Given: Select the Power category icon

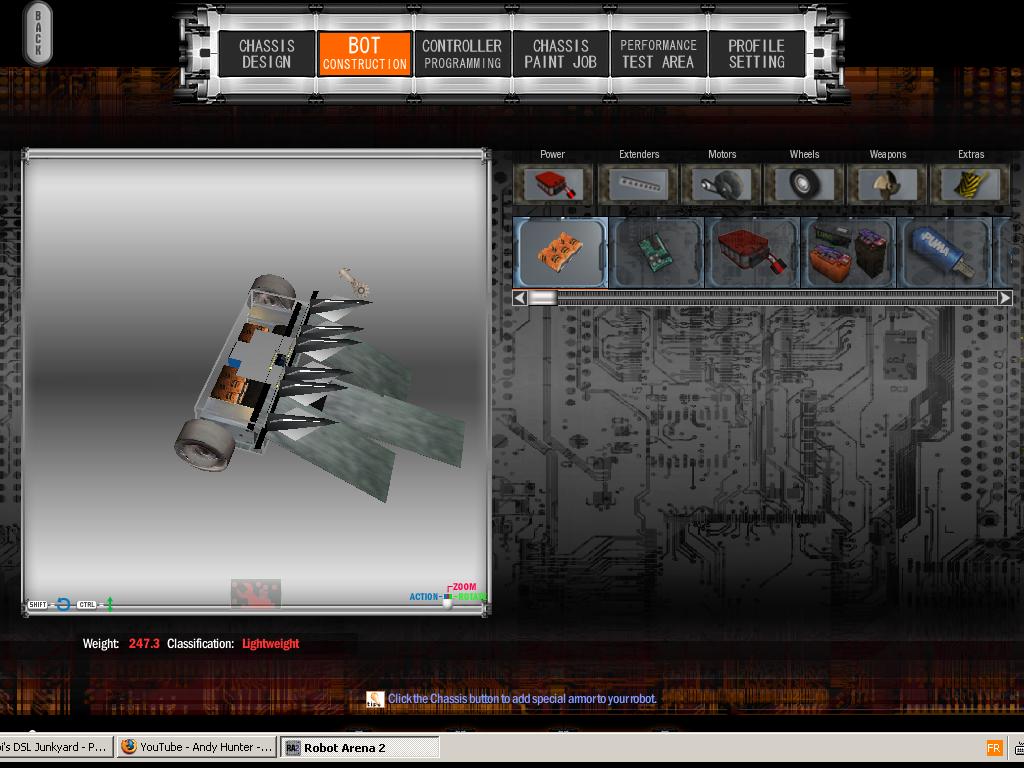Looking at the screenshot, I should [552, 185].
